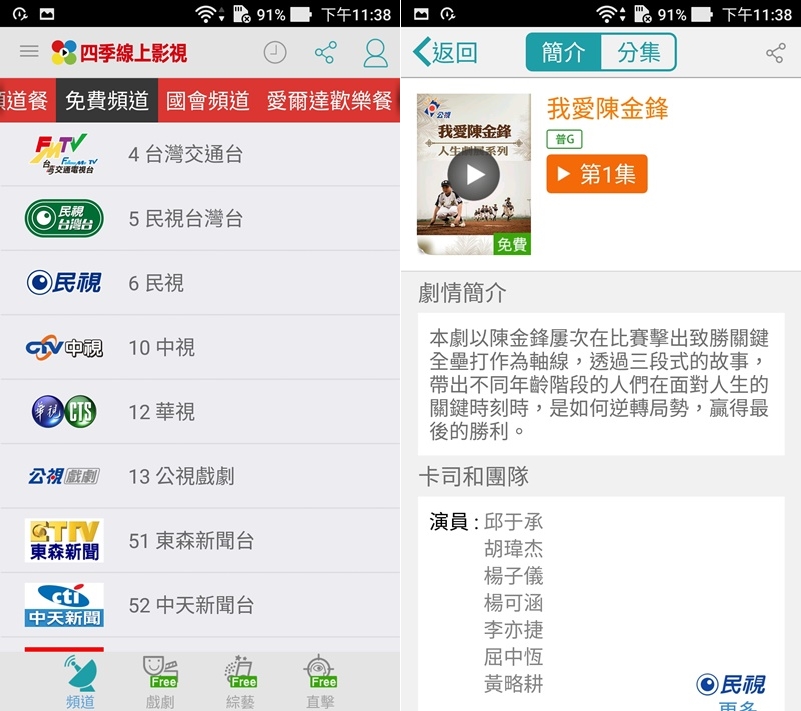
Task: Open channel 52 中天新聞台
Action: coord(200,605)
